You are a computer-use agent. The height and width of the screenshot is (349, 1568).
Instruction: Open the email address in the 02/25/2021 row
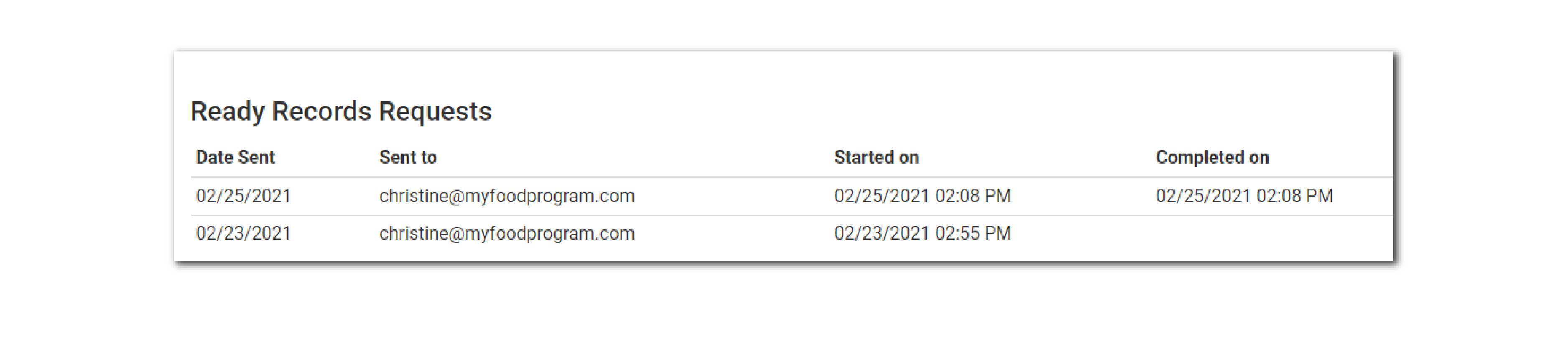click(507, 196)
